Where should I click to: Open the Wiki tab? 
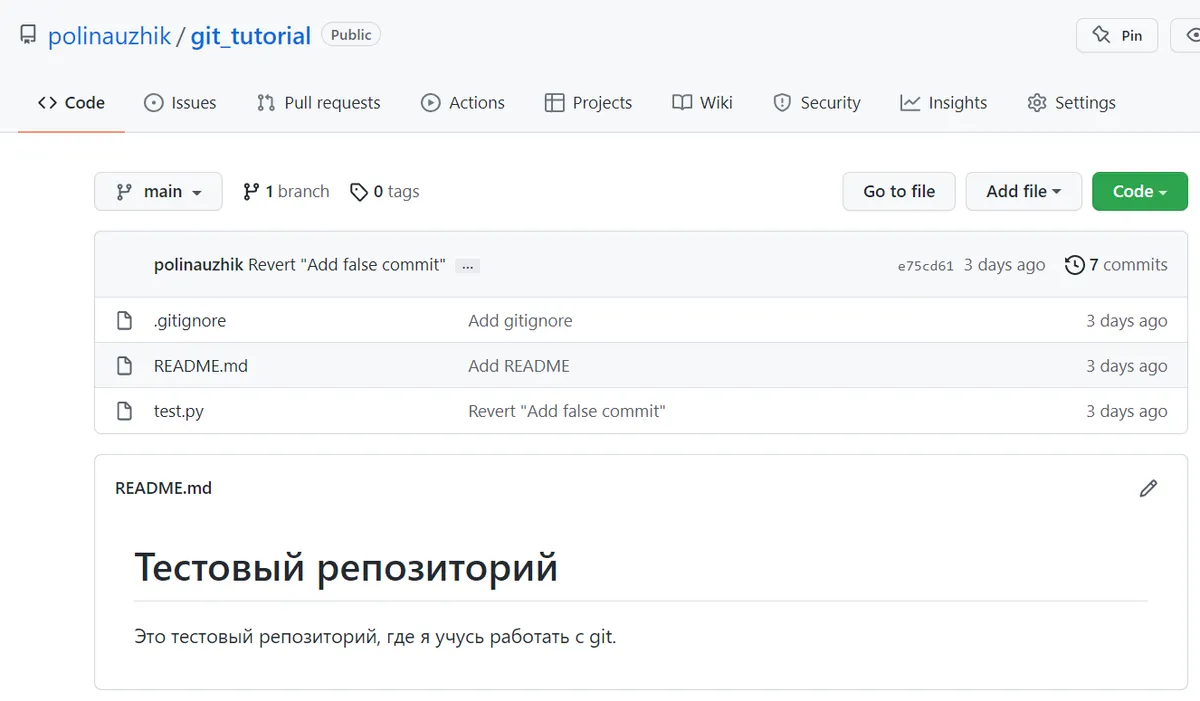click(x=702, y=102)
